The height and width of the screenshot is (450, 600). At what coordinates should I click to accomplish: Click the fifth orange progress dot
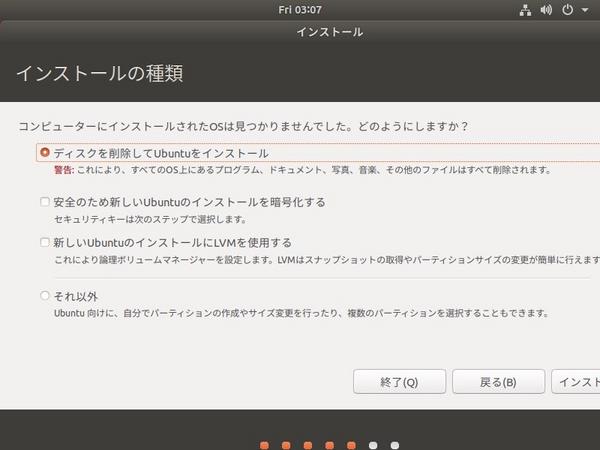click(351, 445)
